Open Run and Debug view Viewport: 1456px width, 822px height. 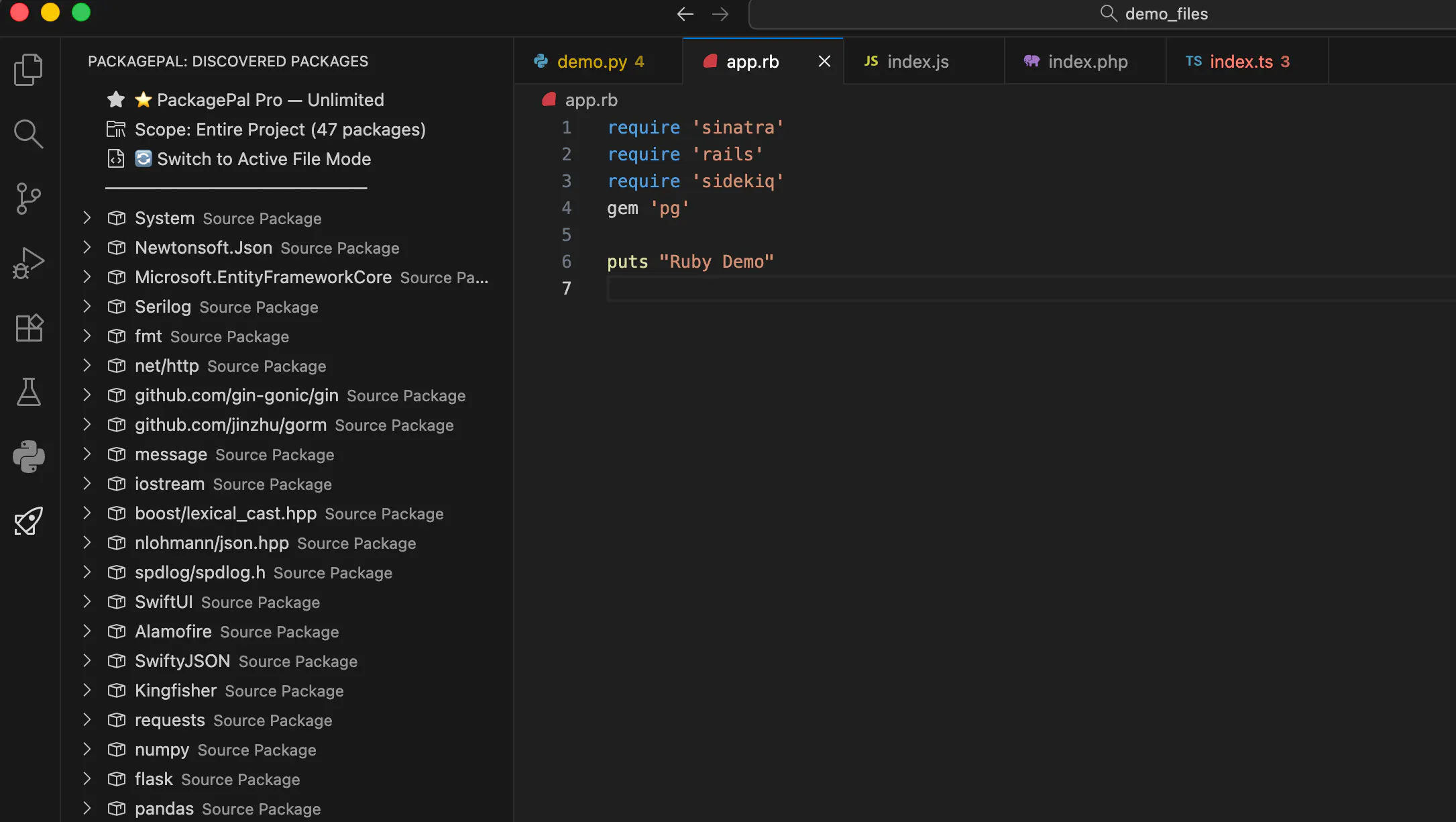click(28, 263)
